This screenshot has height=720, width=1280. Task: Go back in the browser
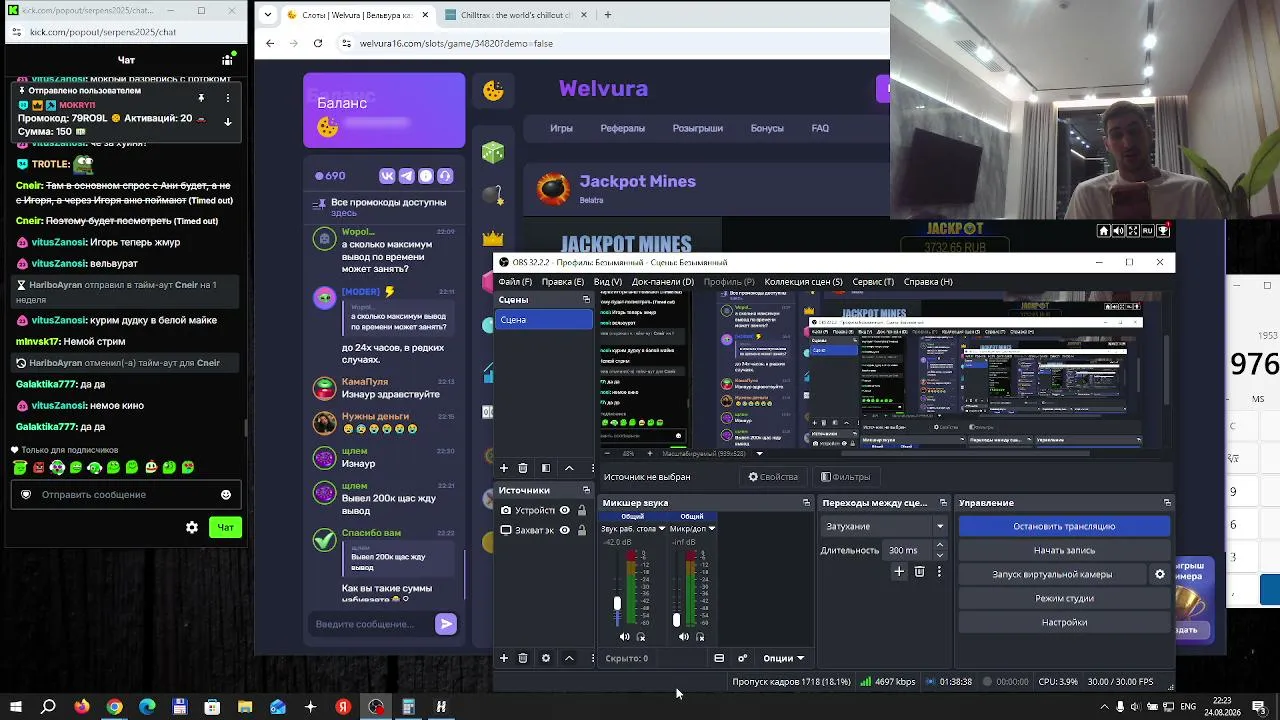pos(270,43)
